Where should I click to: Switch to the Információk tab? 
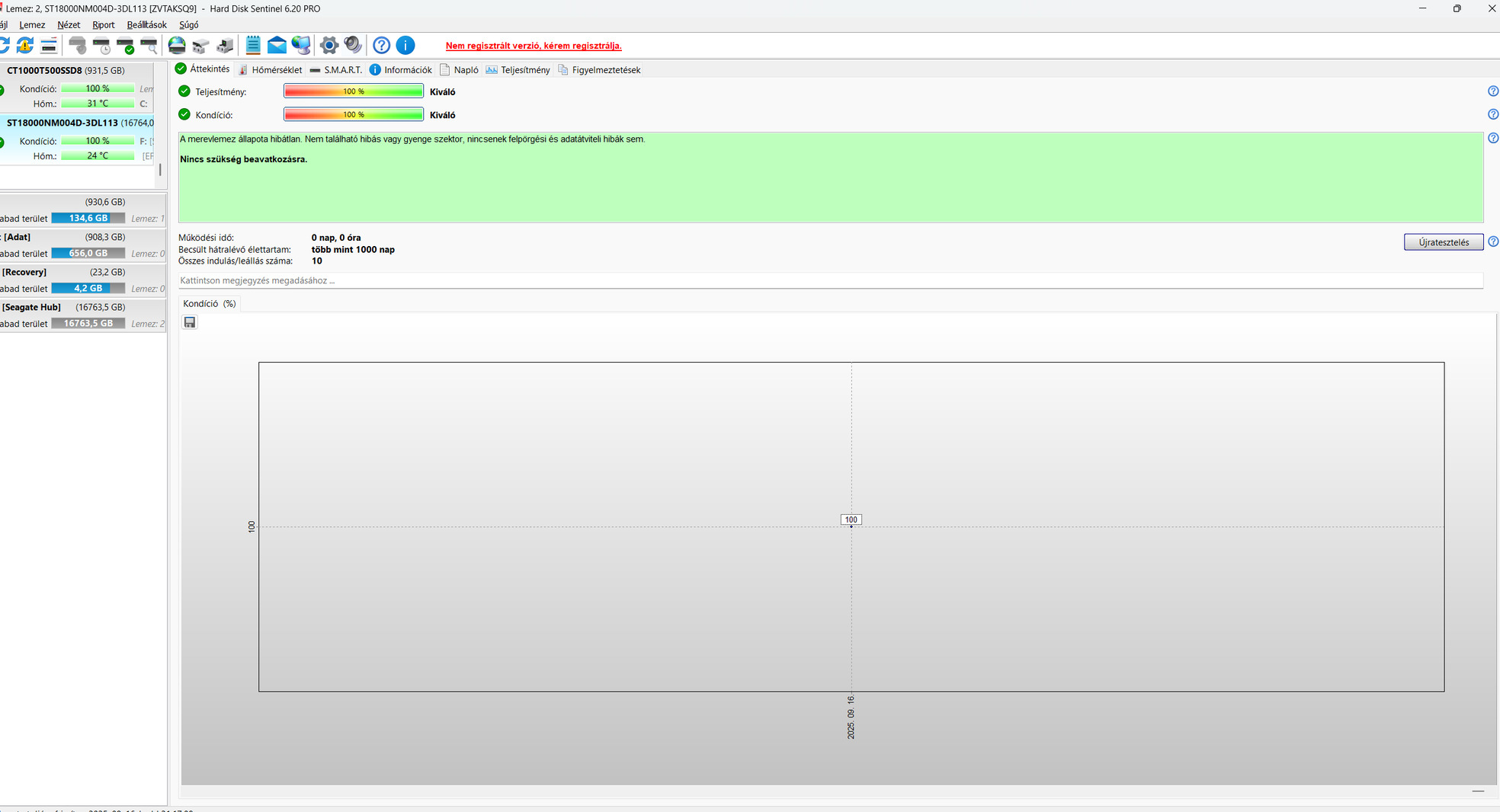click(x=401, y=70)
